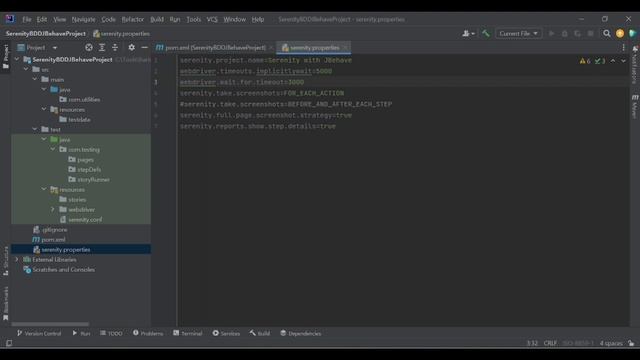Open the Terminal tool window
This screenshot has width=640, height=360.
click(188, 333)
